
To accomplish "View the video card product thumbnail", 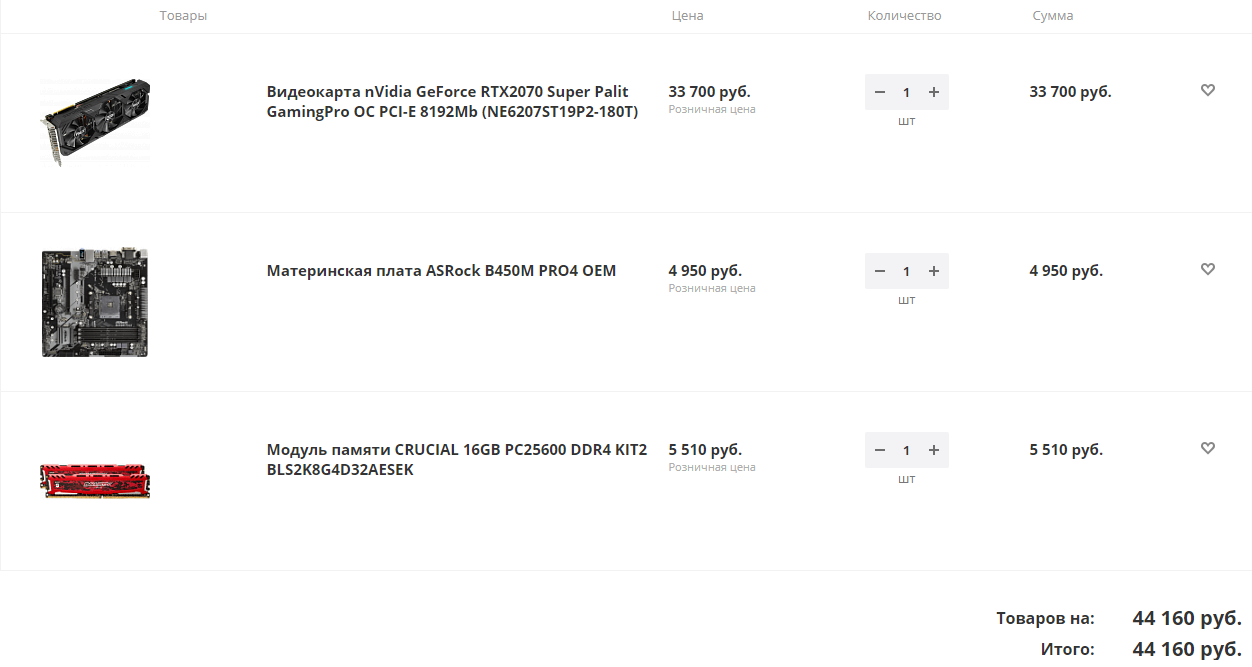I will coord(96,121).
